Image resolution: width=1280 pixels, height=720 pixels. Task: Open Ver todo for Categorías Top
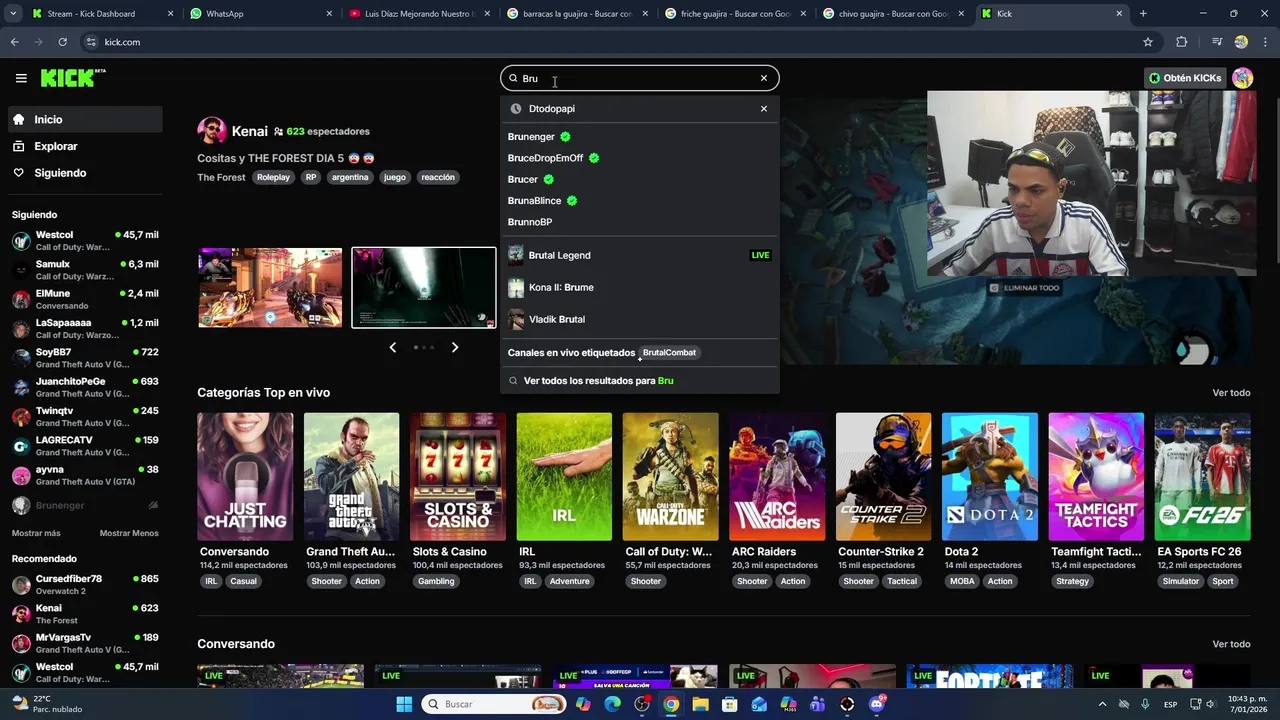(x=1231, y=393)
